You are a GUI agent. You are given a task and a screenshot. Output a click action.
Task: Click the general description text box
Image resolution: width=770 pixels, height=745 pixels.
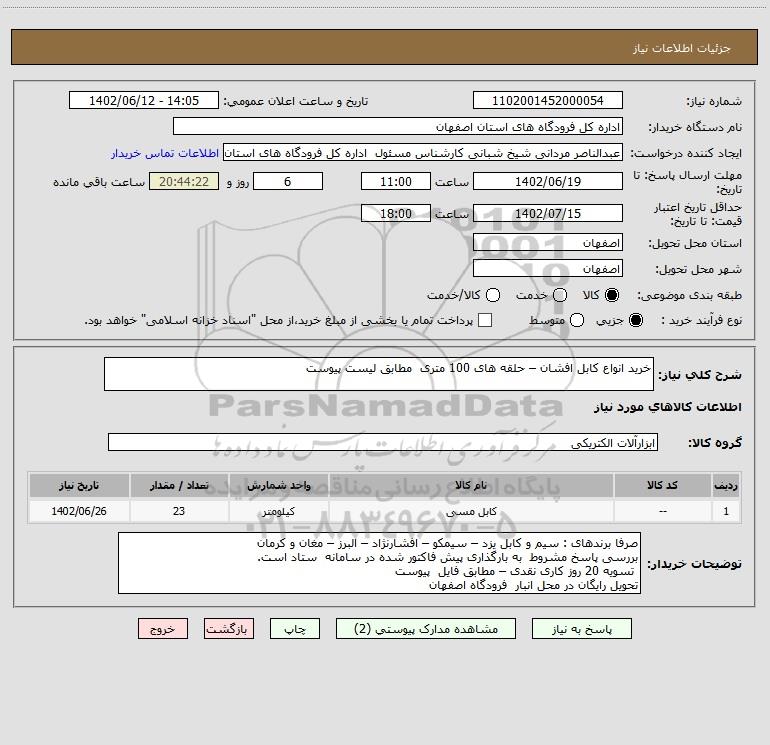[x=379, y=374]
